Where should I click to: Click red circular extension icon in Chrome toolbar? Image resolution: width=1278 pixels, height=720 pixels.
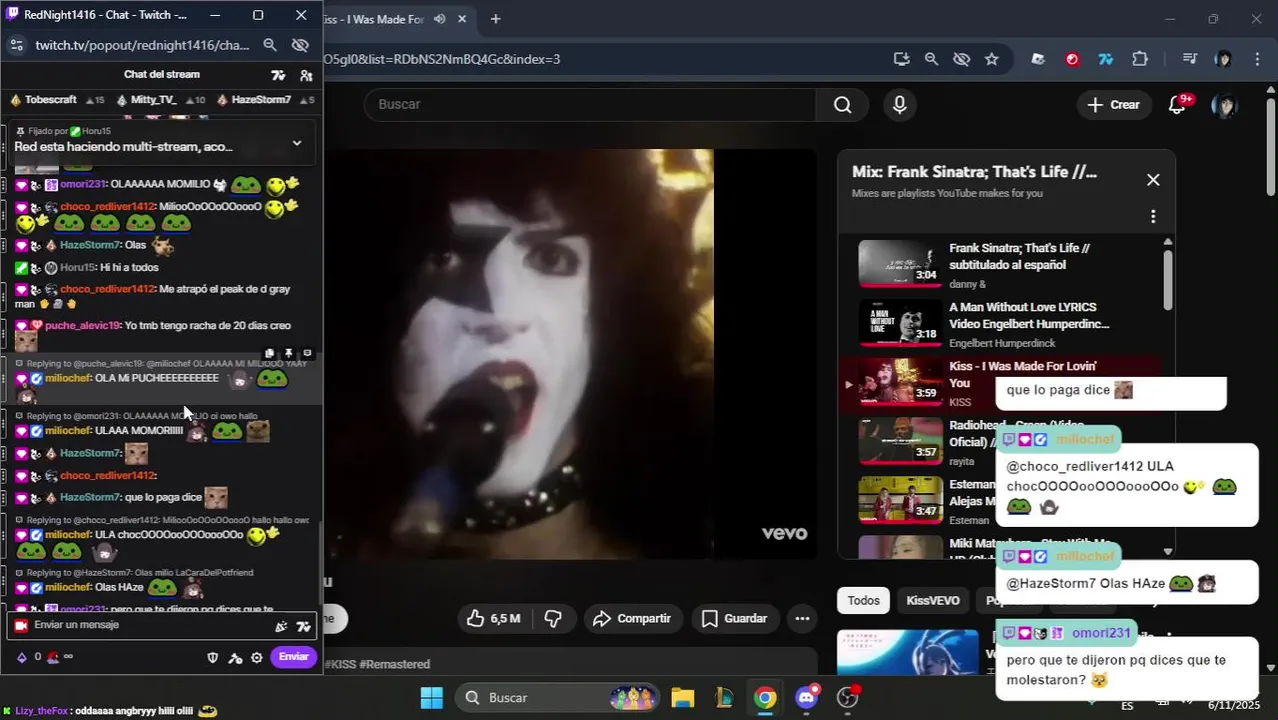pos(1072,59)
